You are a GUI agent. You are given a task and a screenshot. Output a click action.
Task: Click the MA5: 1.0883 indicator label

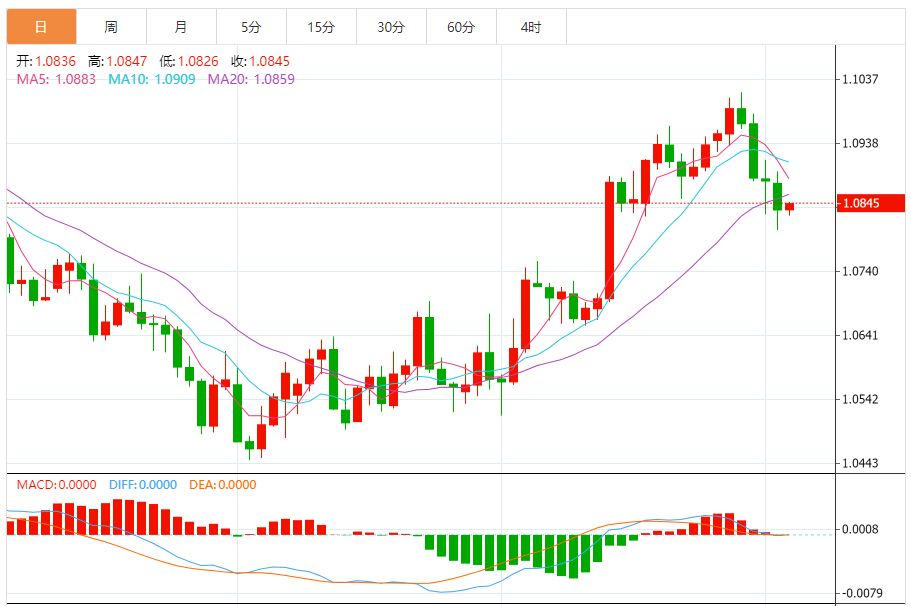(56, 79)
